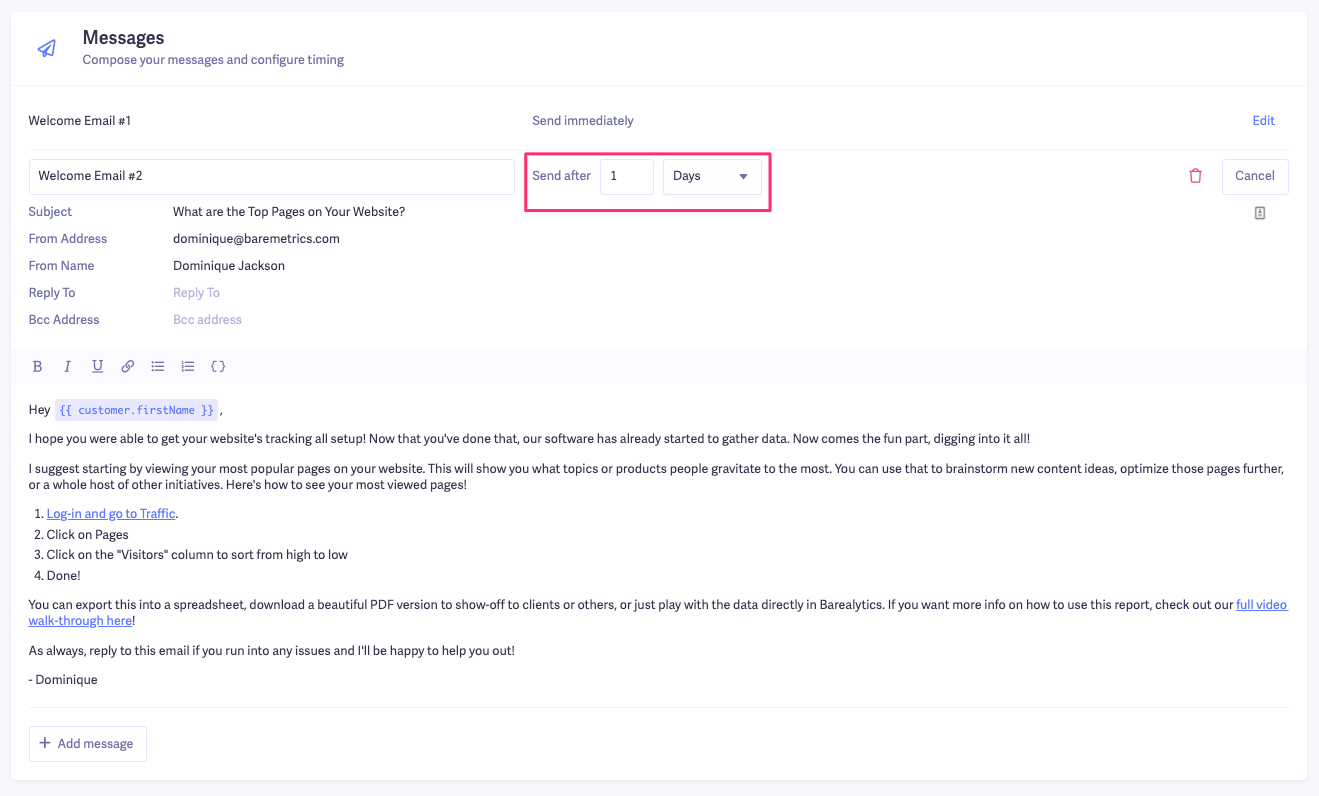Create a bulleted list
This screenshot has width=1319, height=796.
tap(158, 367)
